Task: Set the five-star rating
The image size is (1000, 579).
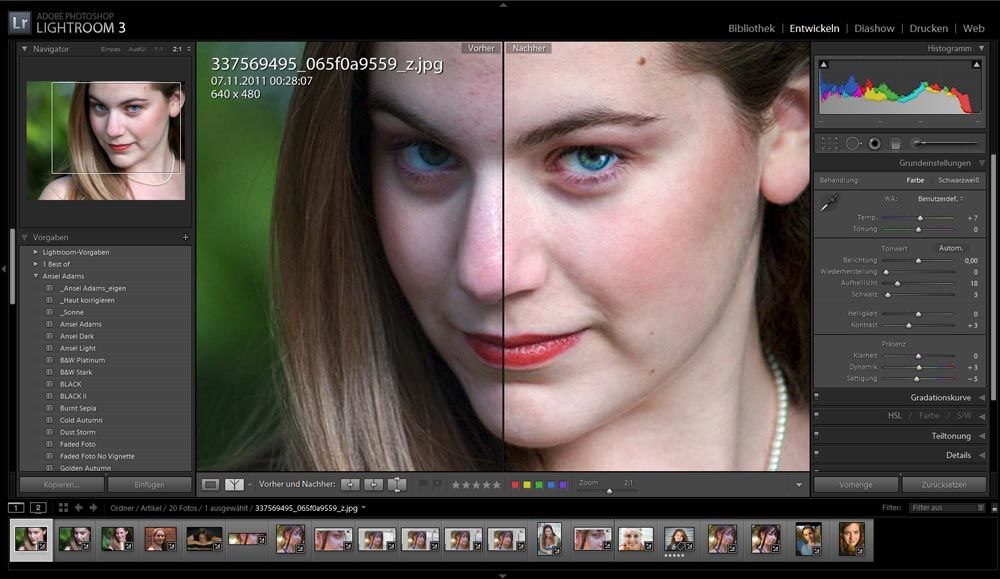Action: tap(496, 485)
